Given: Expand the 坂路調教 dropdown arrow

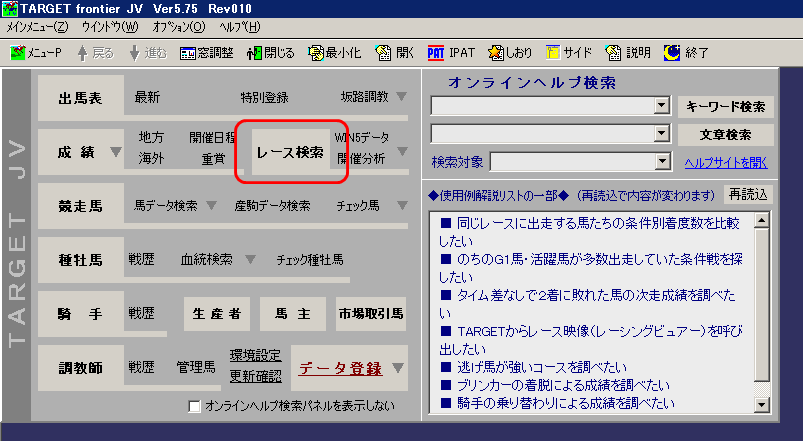Looking at the screenshot, I should pos(402,96).
